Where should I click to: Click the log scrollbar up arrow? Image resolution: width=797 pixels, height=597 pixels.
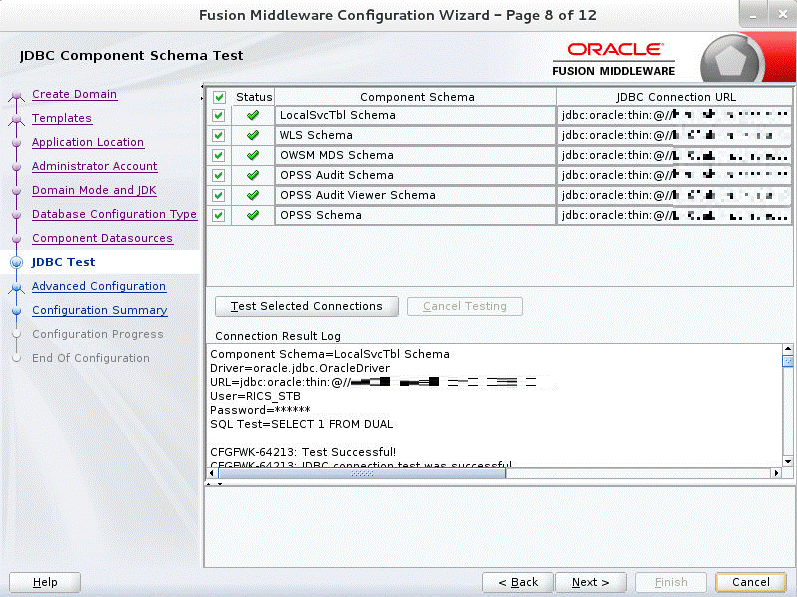(788, 349)
